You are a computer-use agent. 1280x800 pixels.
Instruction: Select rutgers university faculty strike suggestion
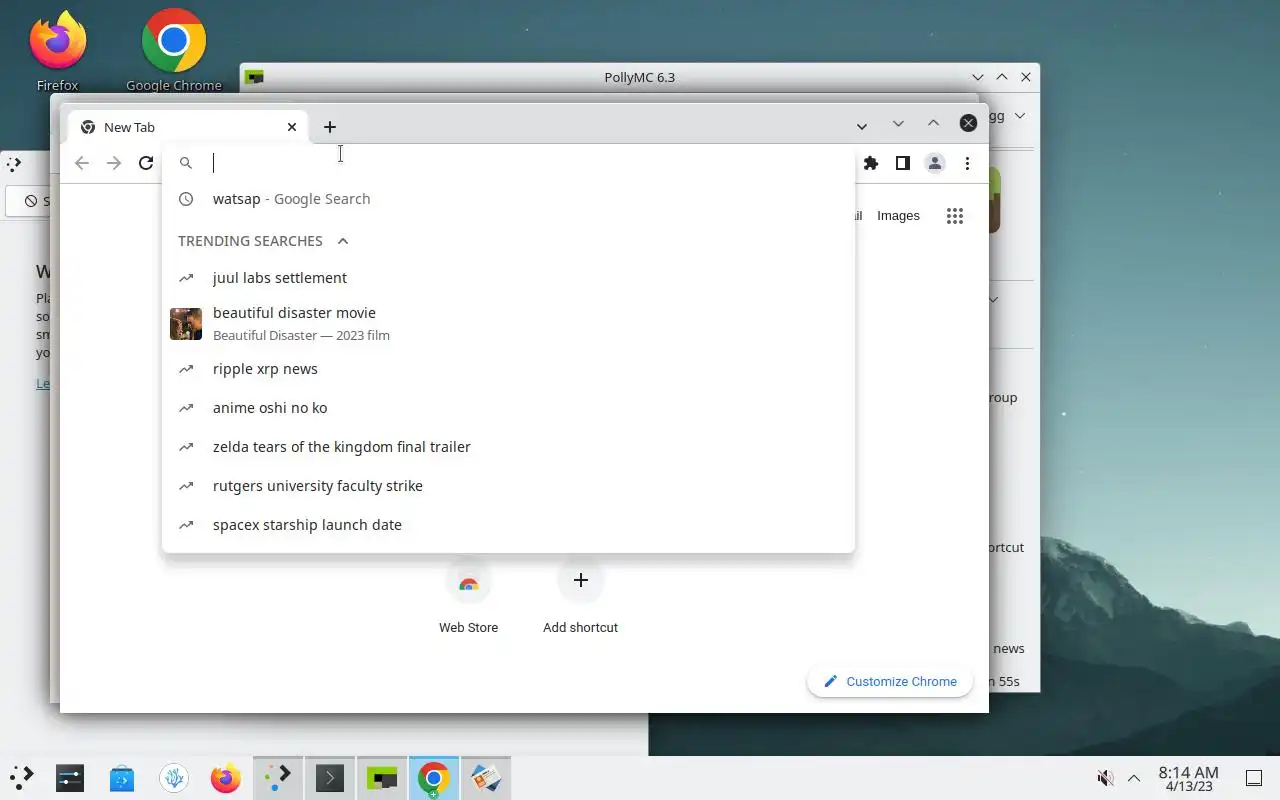coord(508,486)
